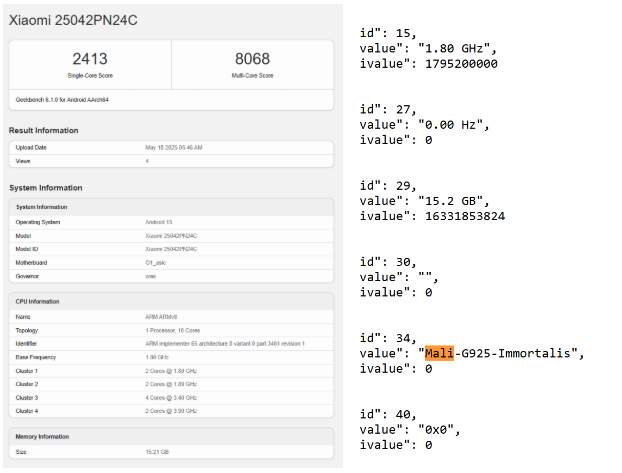Click the "1.80 GHz" value line
622x473 pixels.
pos(428,48)
